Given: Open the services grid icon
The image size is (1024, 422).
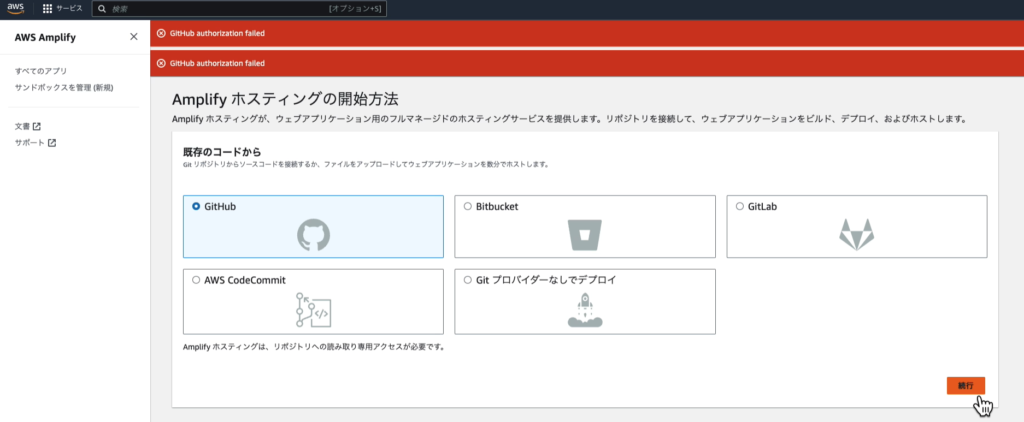Looking at the screenshot, I should [x=47, y=9].
